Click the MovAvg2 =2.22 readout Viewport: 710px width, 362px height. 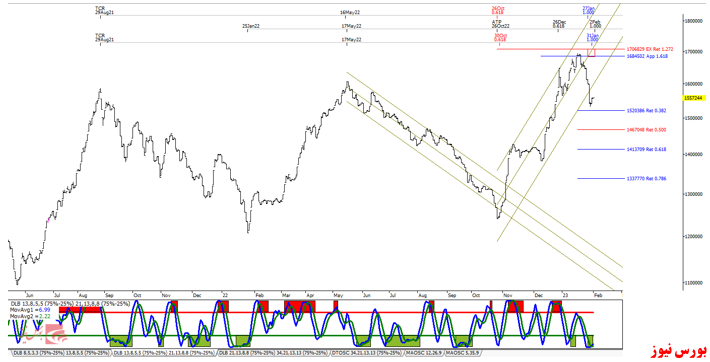pos(30,316)
